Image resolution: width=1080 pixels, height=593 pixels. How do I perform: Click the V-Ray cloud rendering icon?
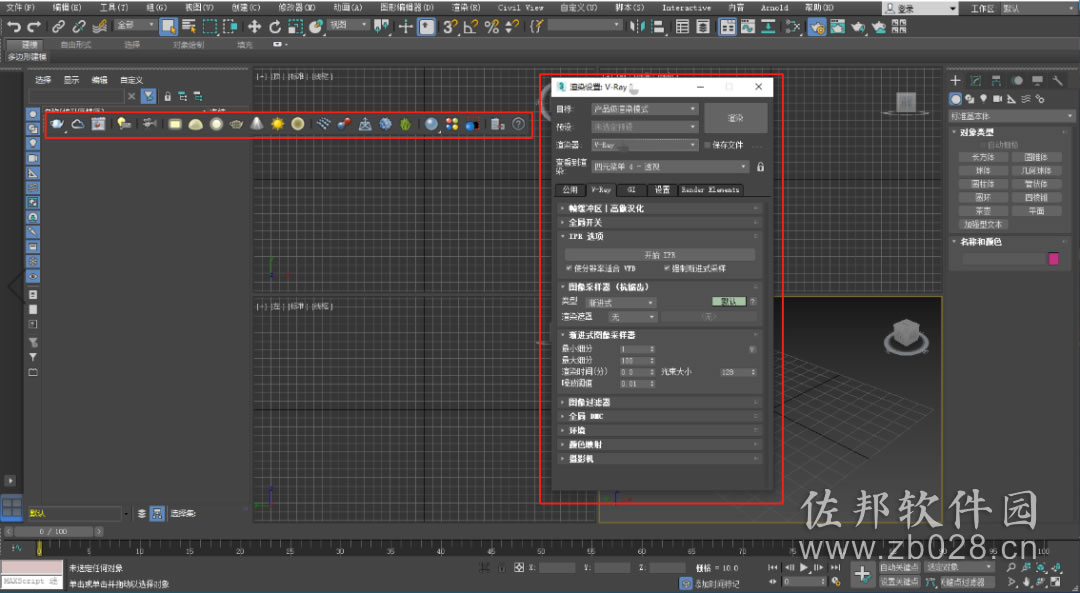coord(78,124)
